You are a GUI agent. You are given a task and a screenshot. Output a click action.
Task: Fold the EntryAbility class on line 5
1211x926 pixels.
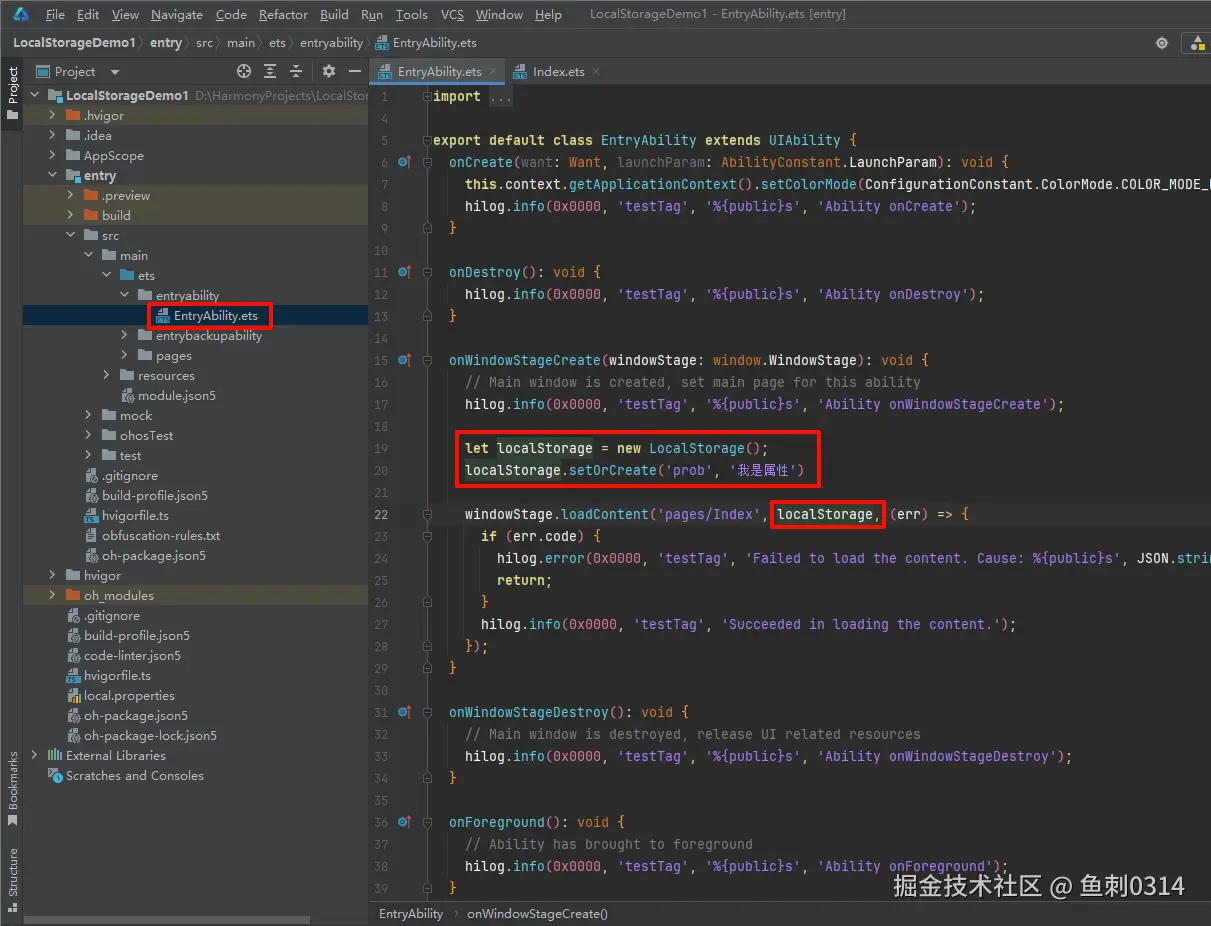[x=426, y=140]
